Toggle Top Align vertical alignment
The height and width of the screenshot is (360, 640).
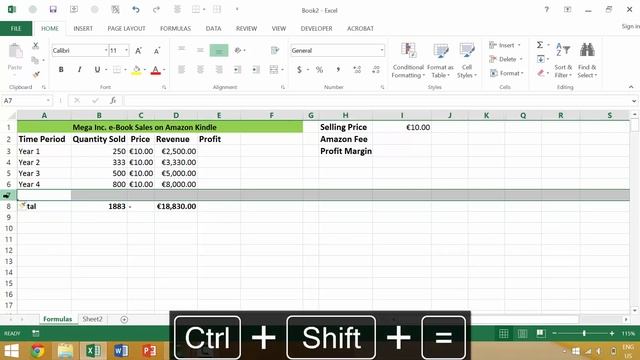click(182, 50)
